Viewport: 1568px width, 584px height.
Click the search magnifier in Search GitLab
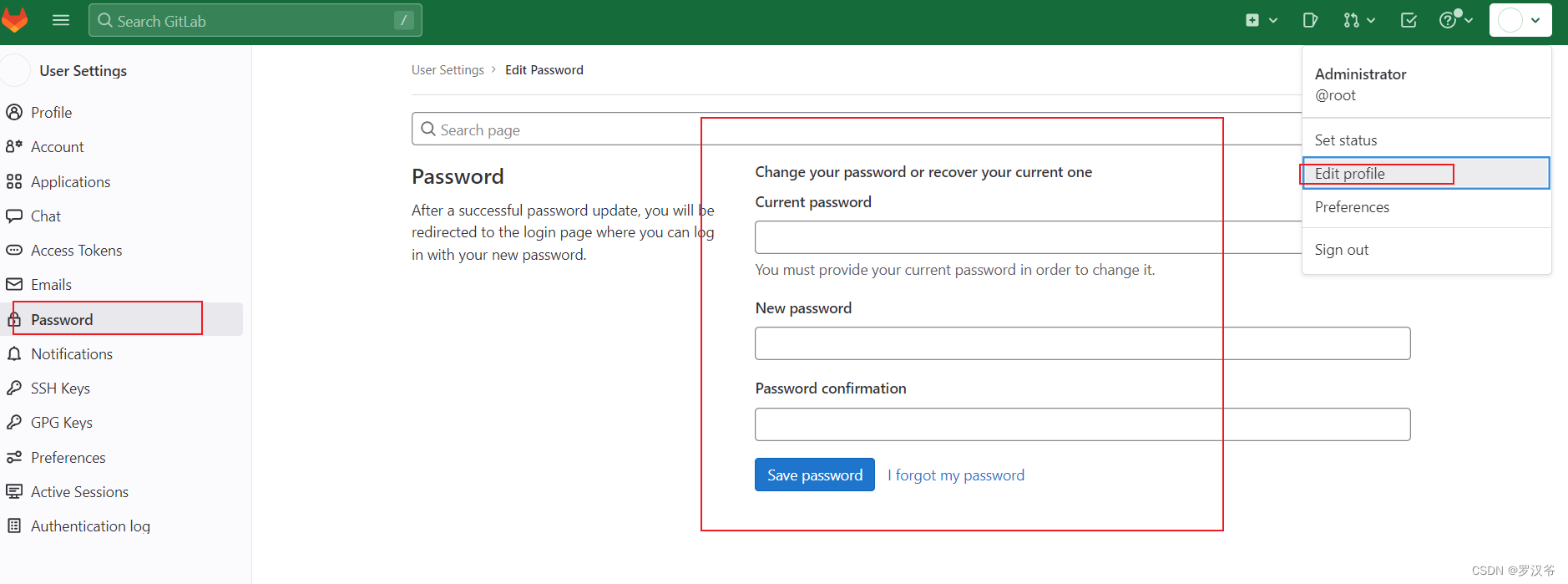point(105,20)
